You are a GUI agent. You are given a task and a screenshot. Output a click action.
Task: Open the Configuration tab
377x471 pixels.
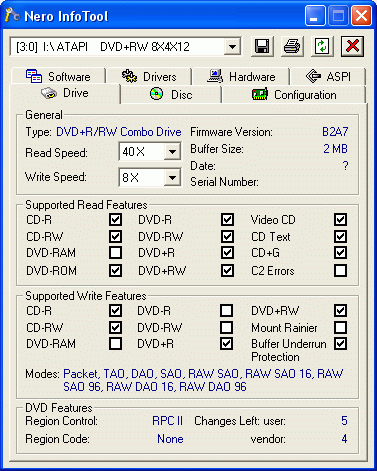click(x=294, y=95)
